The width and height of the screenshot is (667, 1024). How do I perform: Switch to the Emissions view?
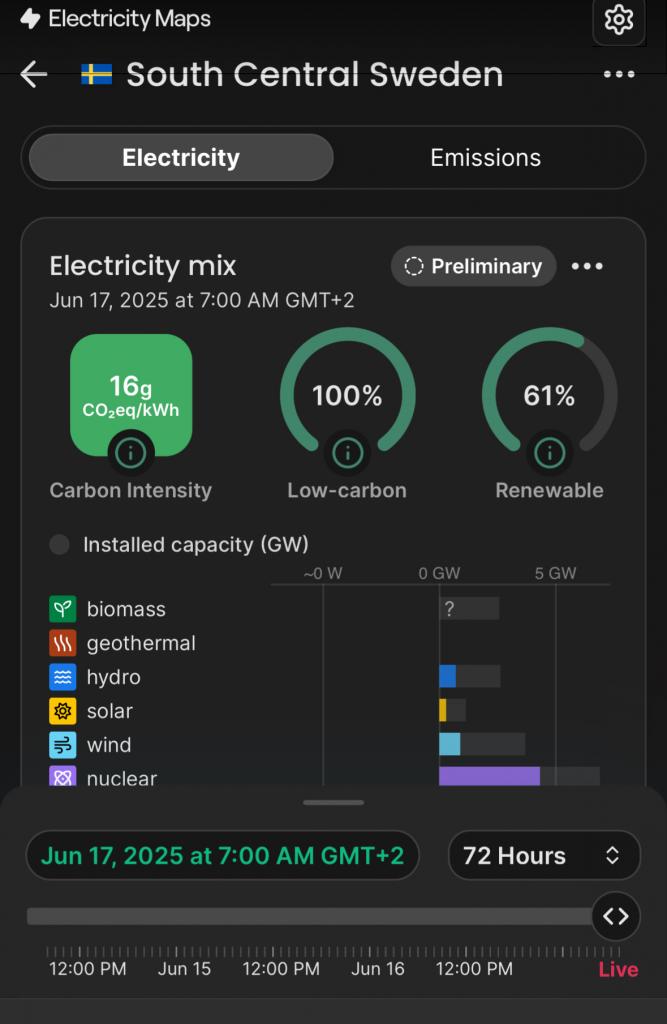click(x=485, y=158)
